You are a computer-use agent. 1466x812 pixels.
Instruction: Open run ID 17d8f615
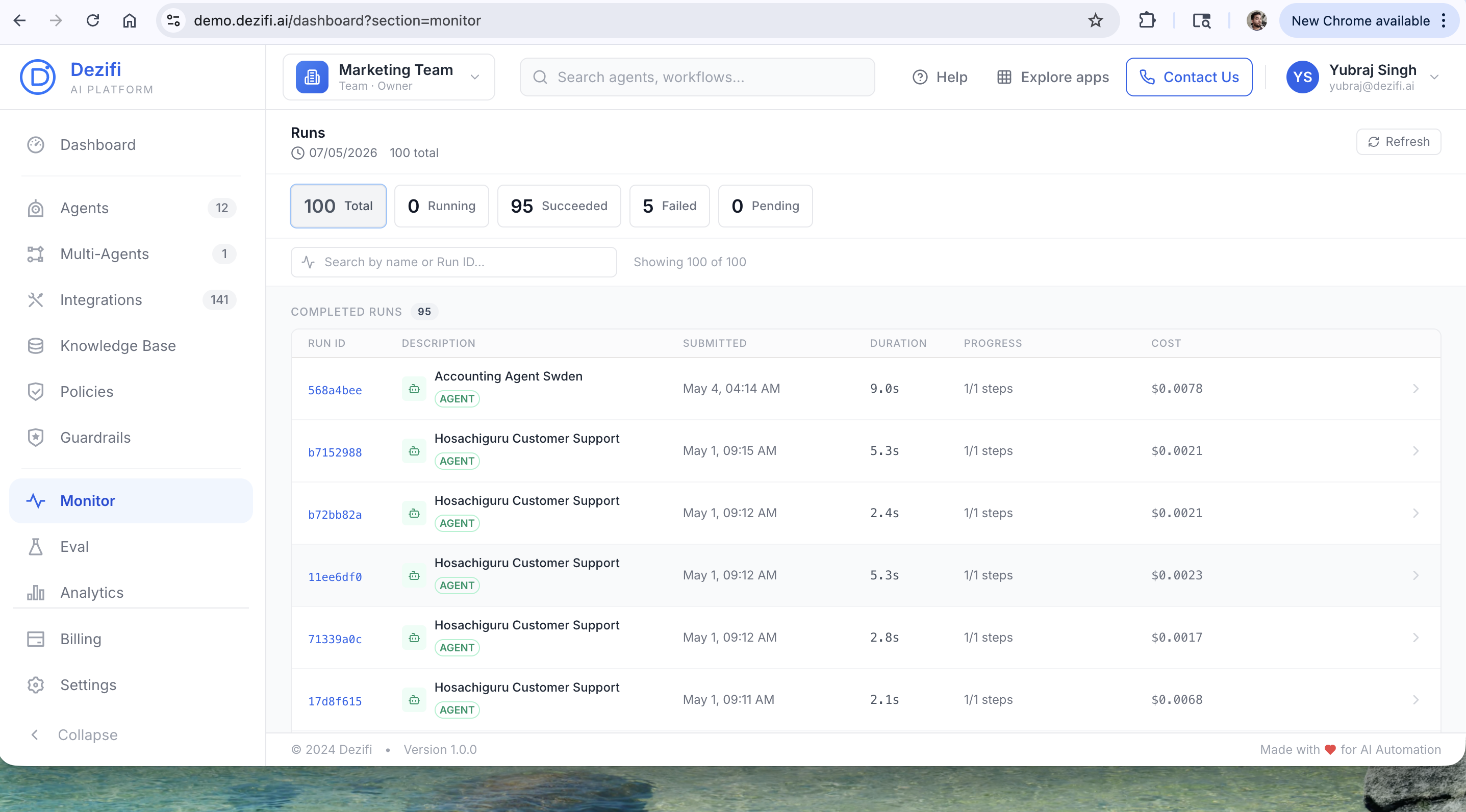pos(335,701)
